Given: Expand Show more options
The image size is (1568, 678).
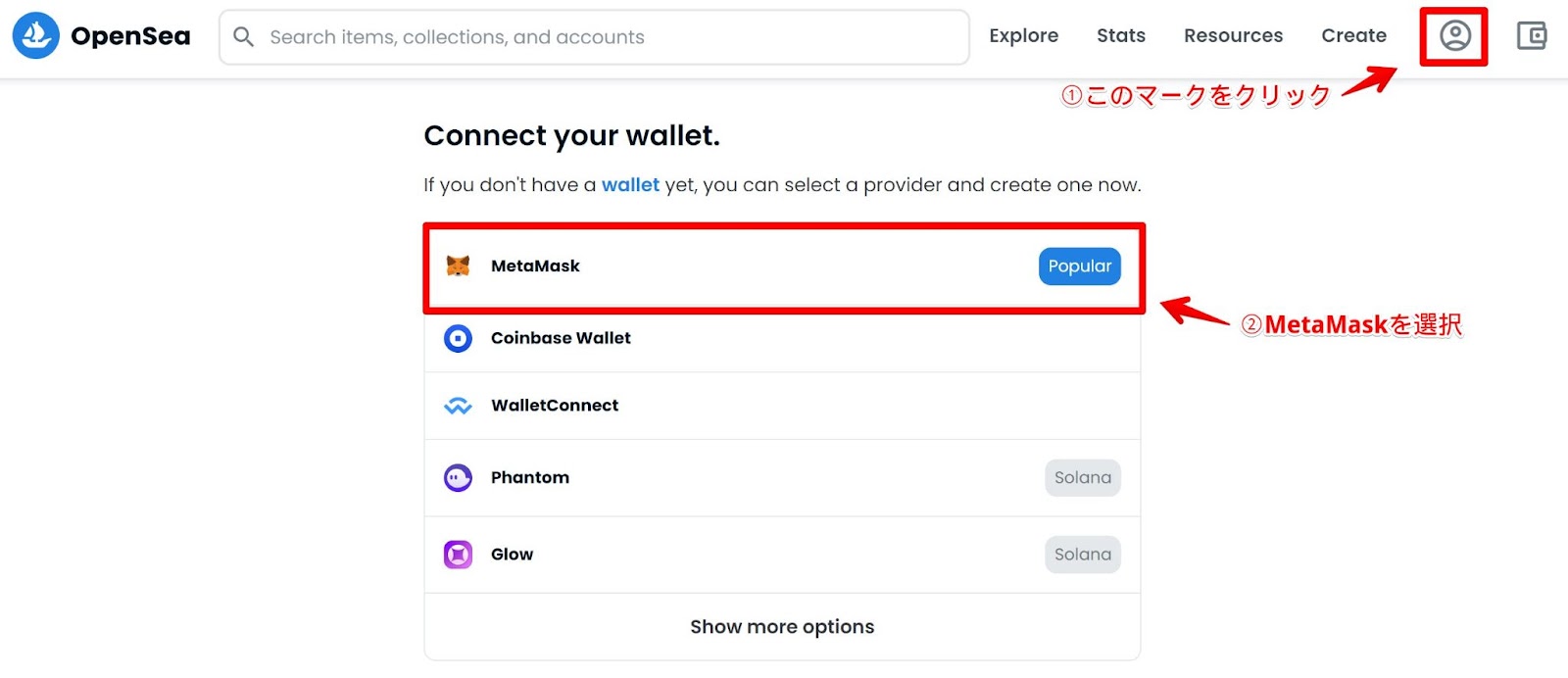Looking at the screenshot, I should (782, 627).
